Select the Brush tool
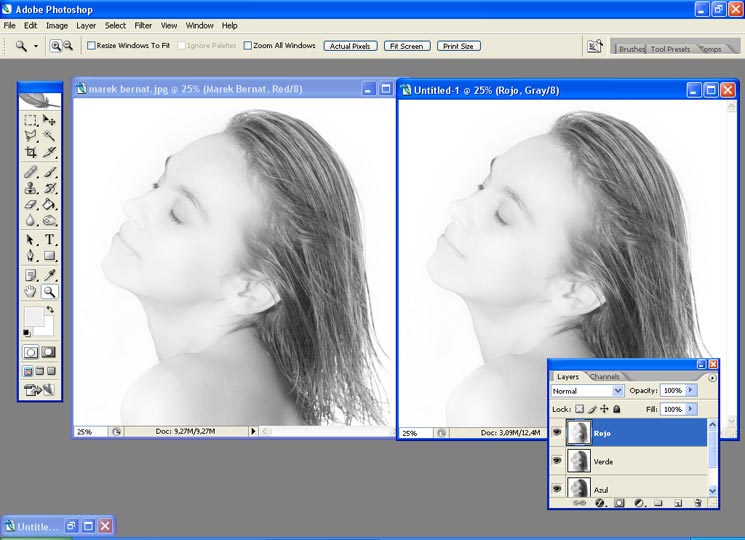Screen dimensions: 745x540 (x=49, y=171)
